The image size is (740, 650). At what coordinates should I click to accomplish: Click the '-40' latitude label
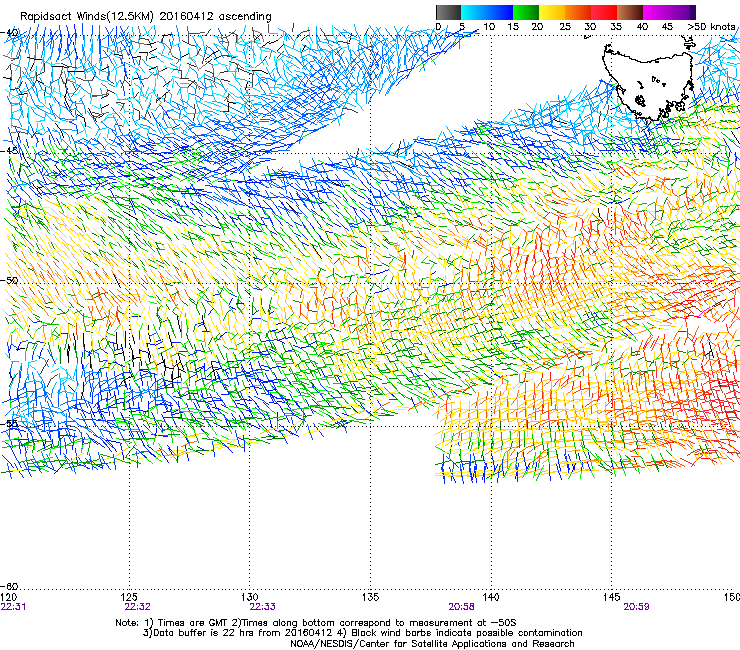pyautogui.click(x=10, y=33)
